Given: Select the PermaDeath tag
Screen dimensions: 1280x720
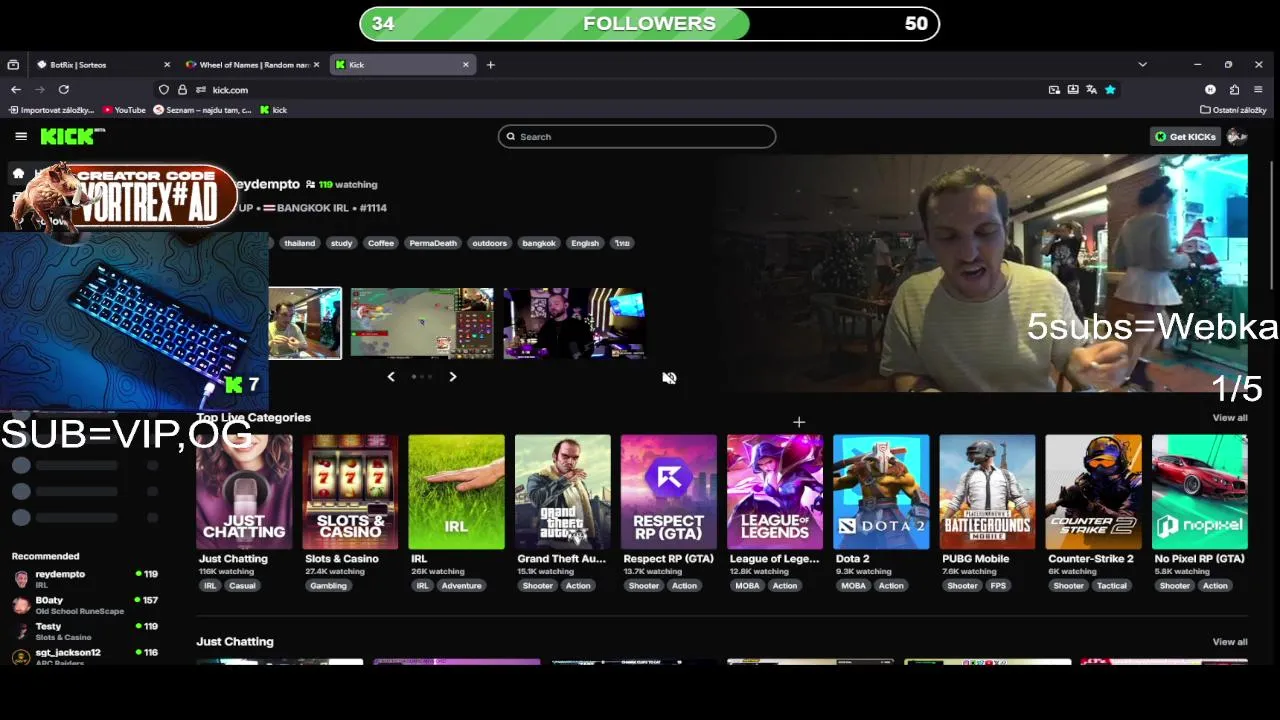Looking at the screenshot, I should click(x=433, y=243).
